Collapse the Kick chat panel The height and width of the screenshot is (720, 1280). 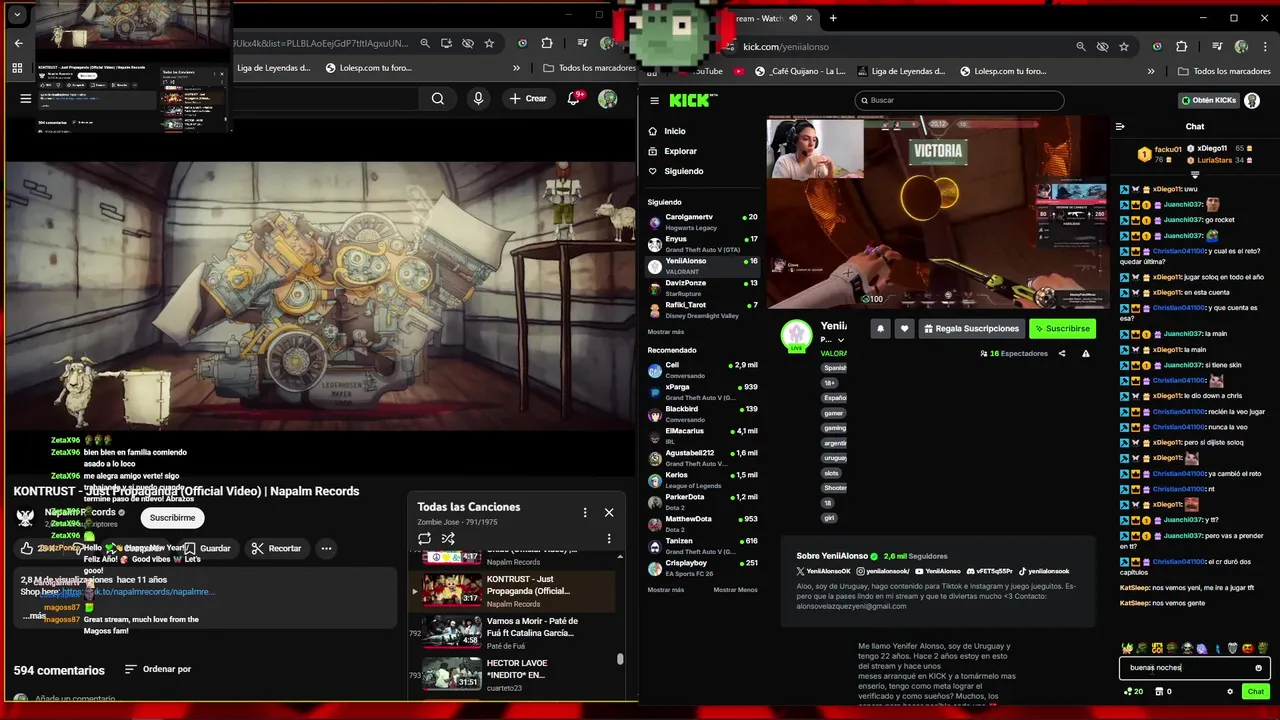click(1120, 126)
